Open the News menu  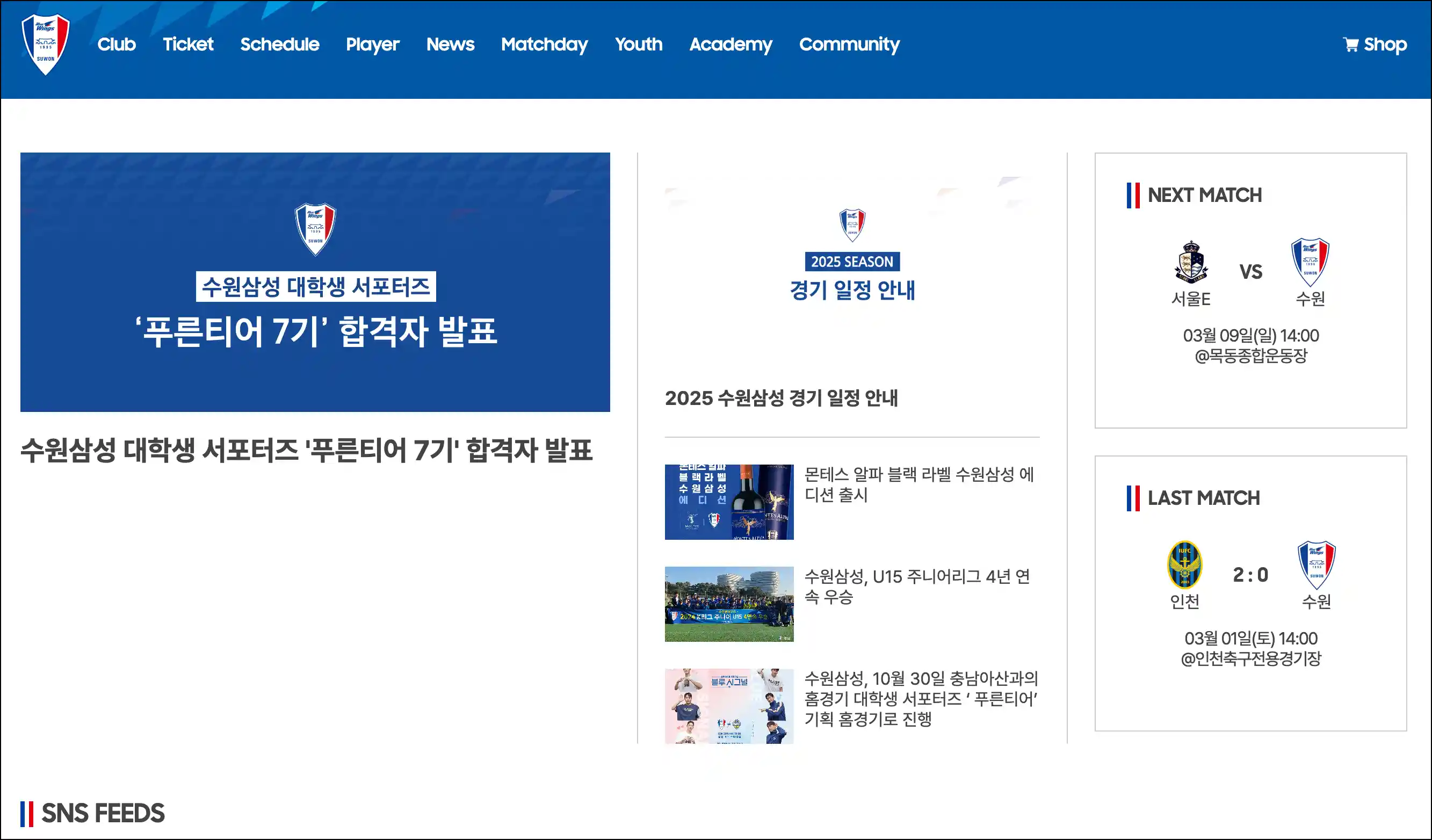click(450, 45)
